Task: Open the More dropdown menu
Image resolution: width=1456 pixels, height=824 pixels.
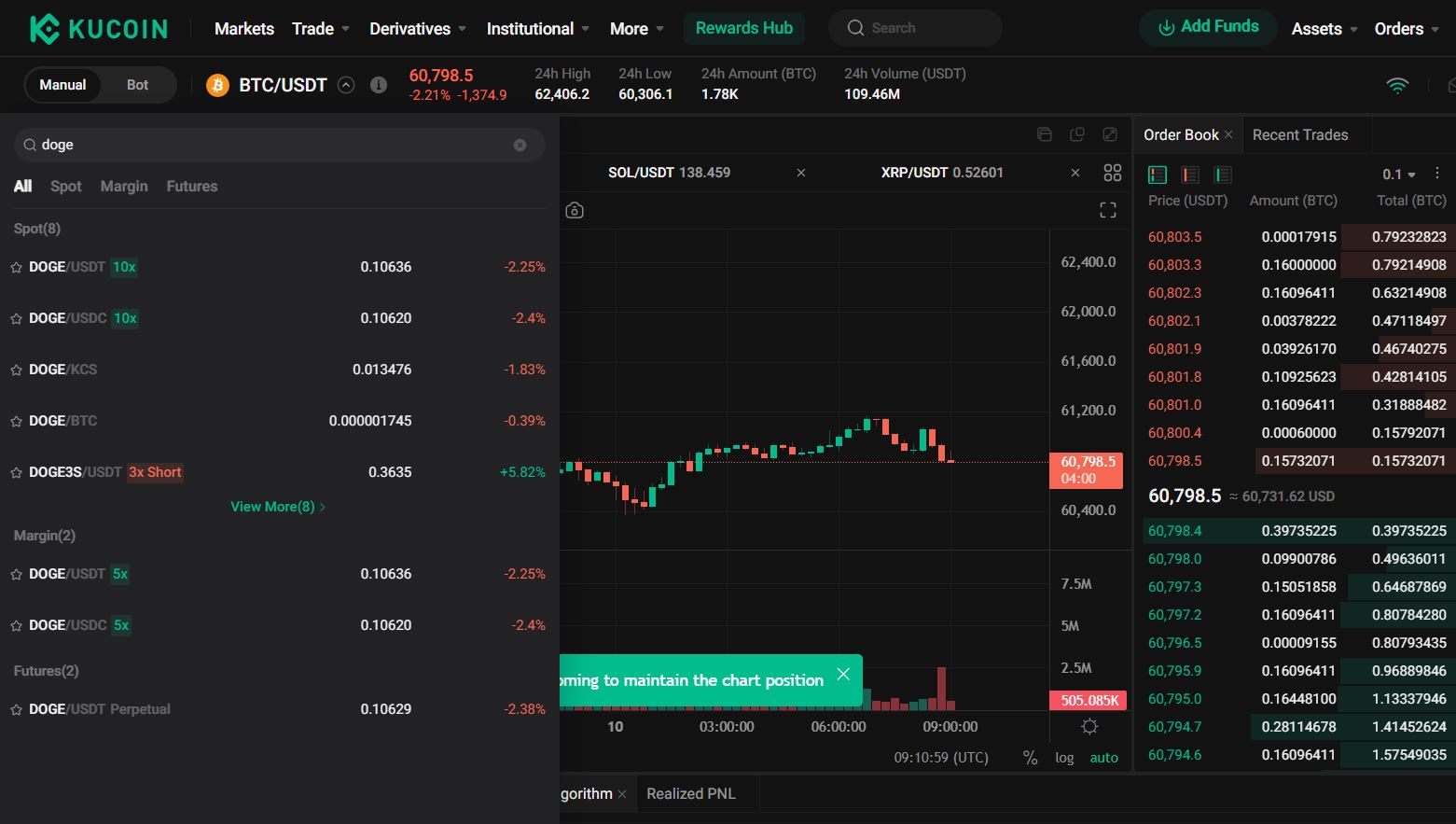Action: [x=637, y=29]
